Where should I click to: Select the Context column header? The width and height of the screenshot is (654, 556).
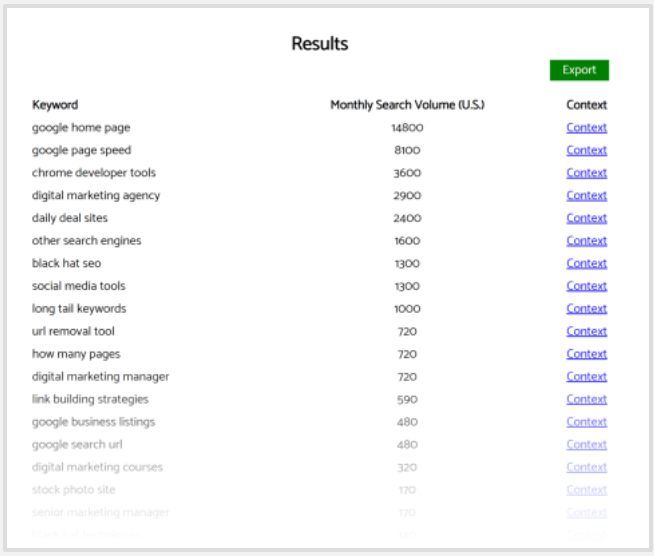click(586, 105)
